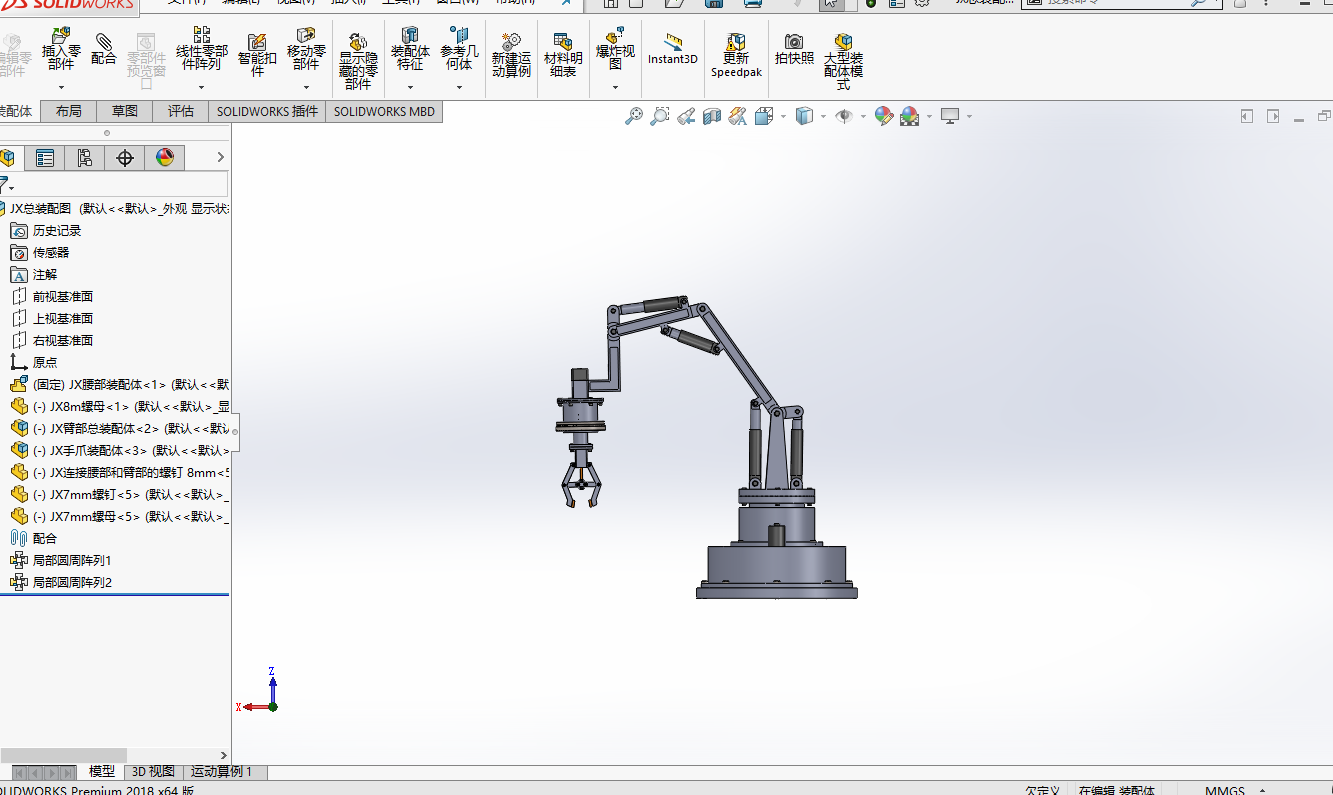Open the Update Speedpak tool
This screenshot has width=1333, height=795.
coord(736,50)
